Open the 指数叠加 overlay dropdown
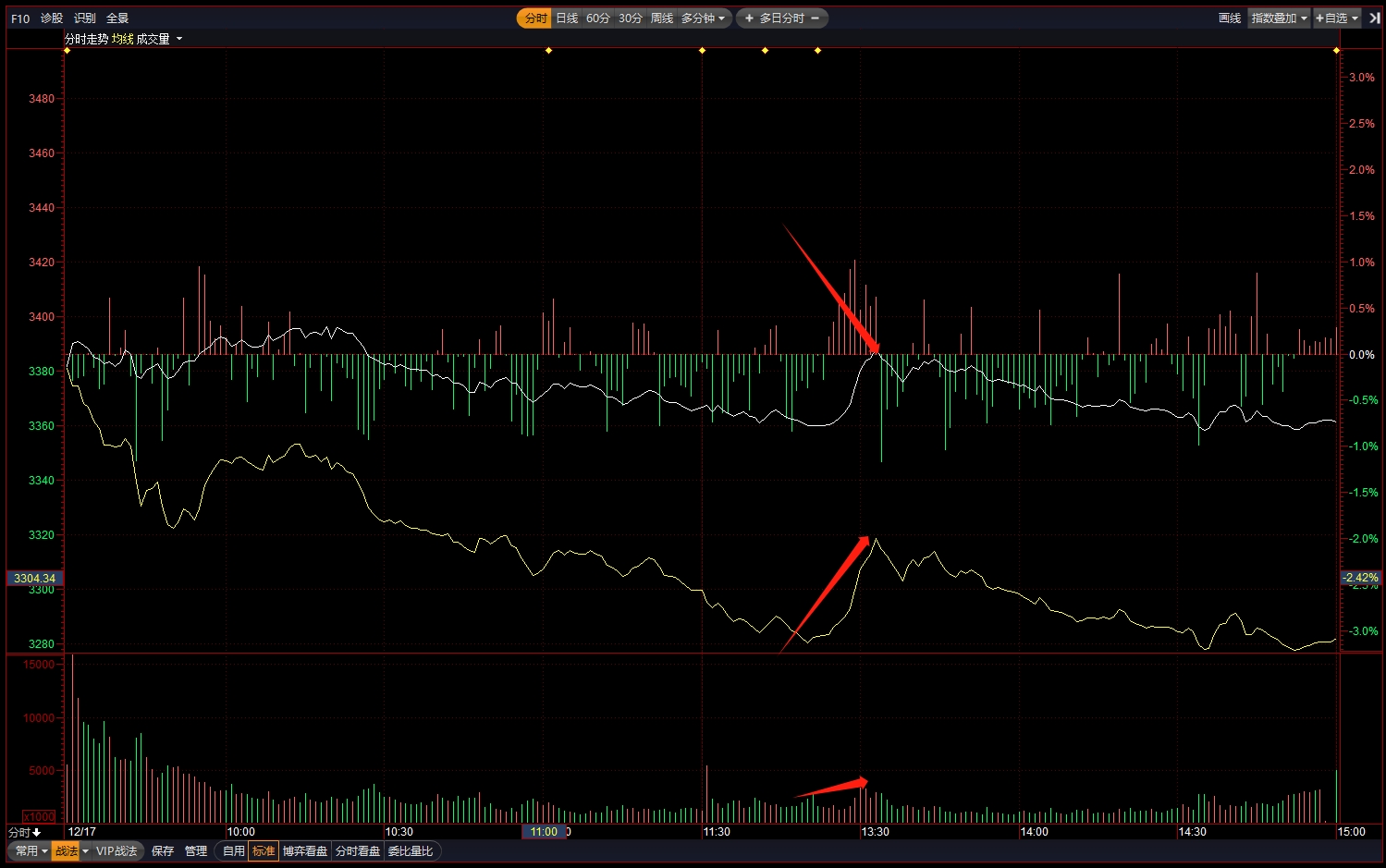1386x868 pixels. click(1280, 18)
